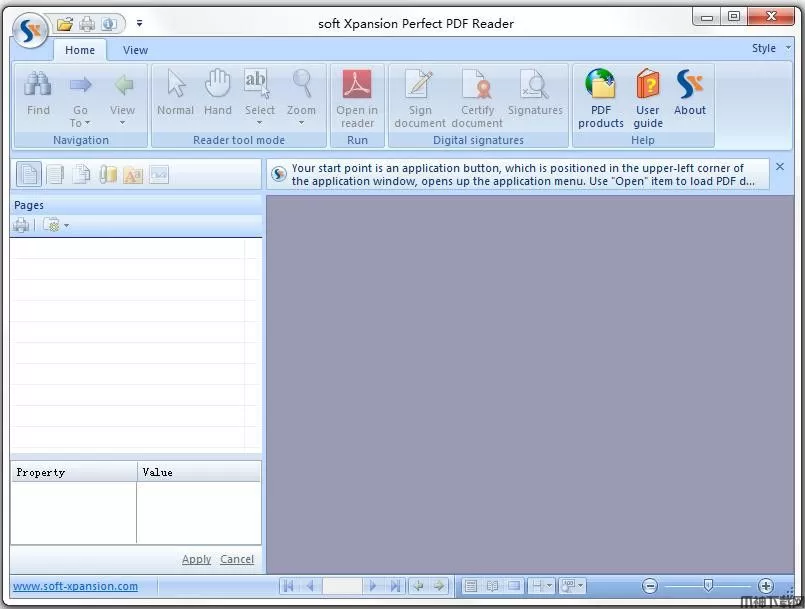The width and height of the screenshot is (805, 609).
Task: Click Open in reader button
Action: [x=357, y=99]
